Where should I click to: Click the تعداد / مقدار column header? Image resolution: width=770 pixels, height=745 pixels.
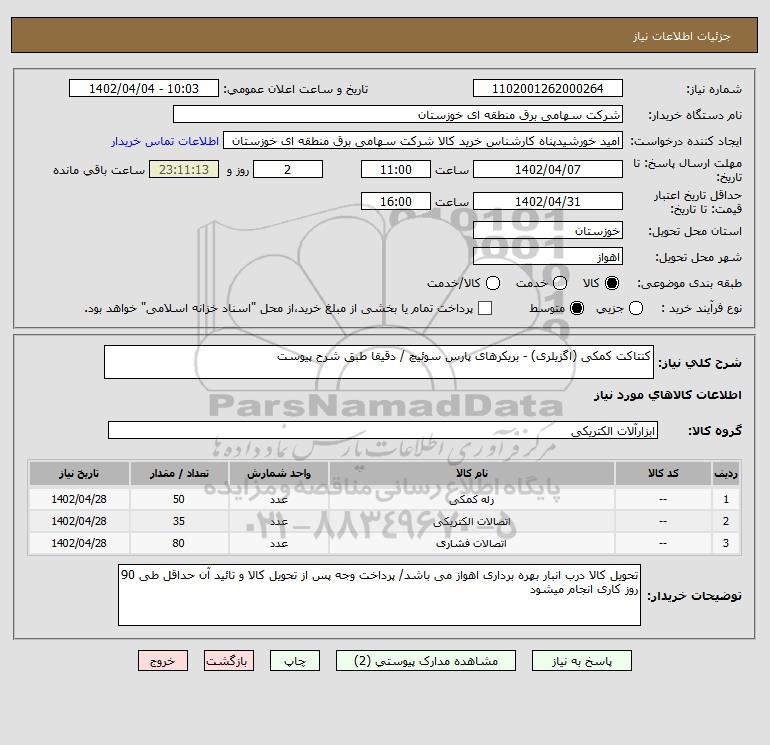pyautogui.click(x=179, y=473)
